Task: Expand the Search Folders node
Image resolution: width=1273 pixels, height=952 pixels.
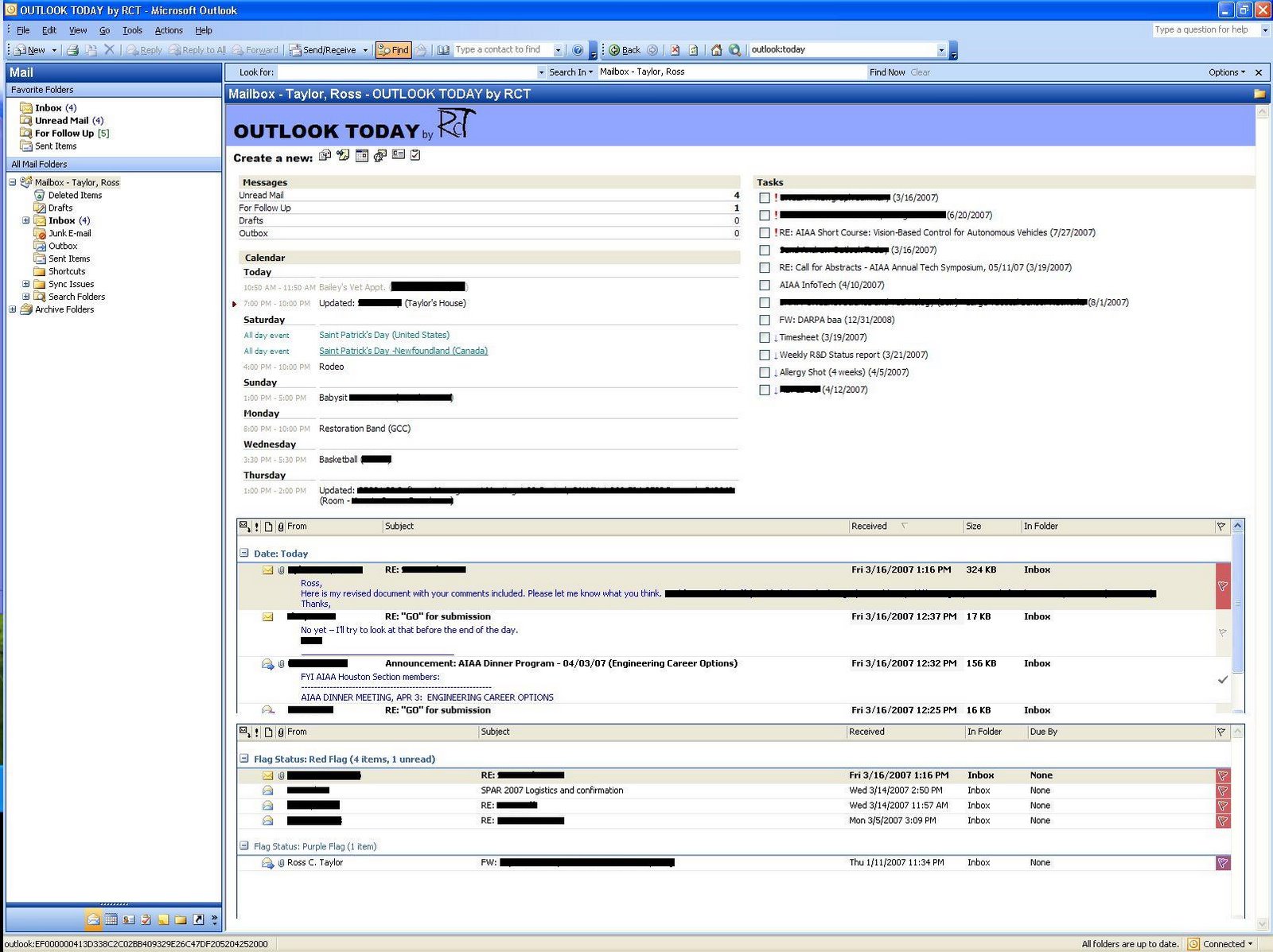Action: (x=25, y=297)
